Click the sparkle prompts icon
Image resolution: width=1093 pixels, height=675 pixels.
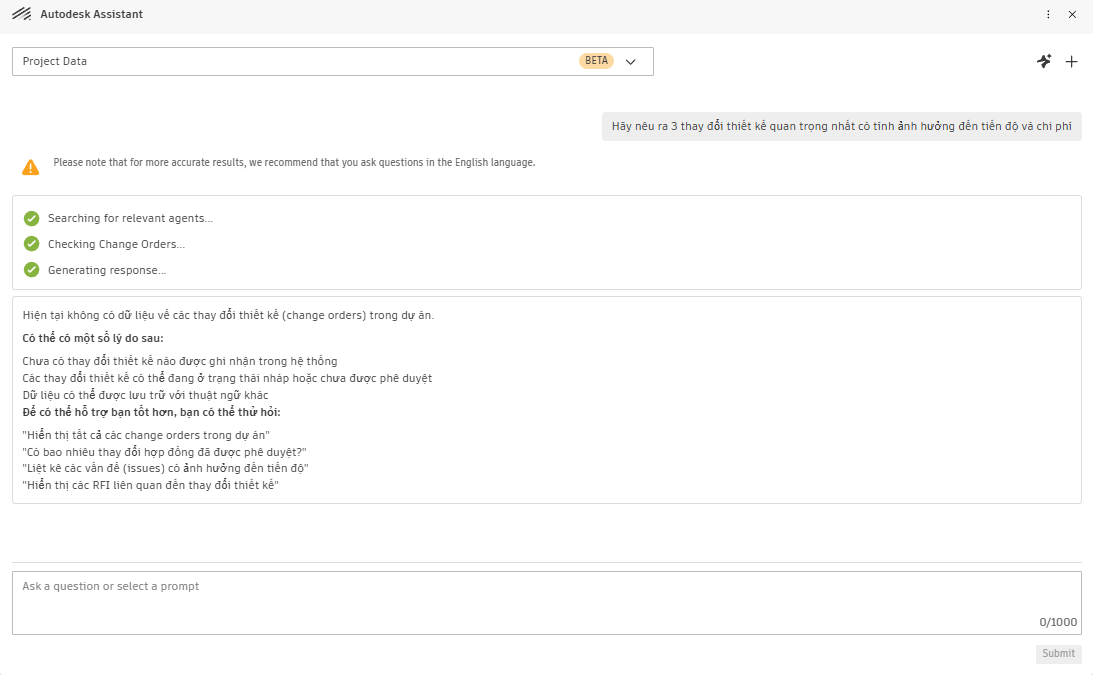[x=1044, y=61]
